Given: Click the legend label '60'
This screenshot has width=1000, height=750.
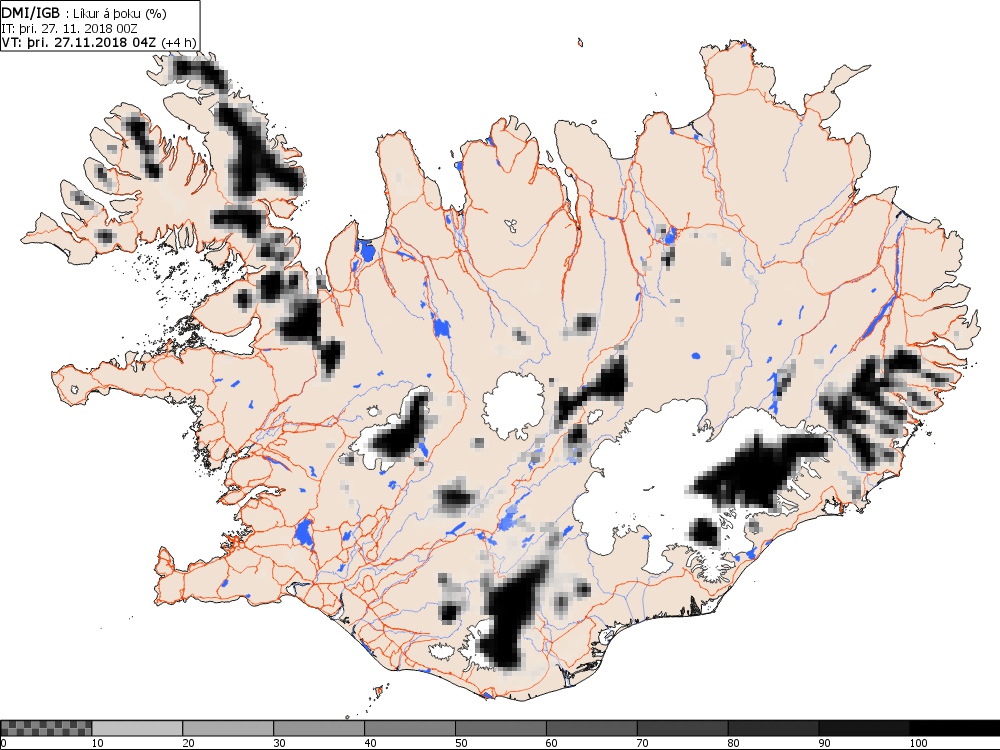Looking at the screenshot, I should tap(552, 743).
